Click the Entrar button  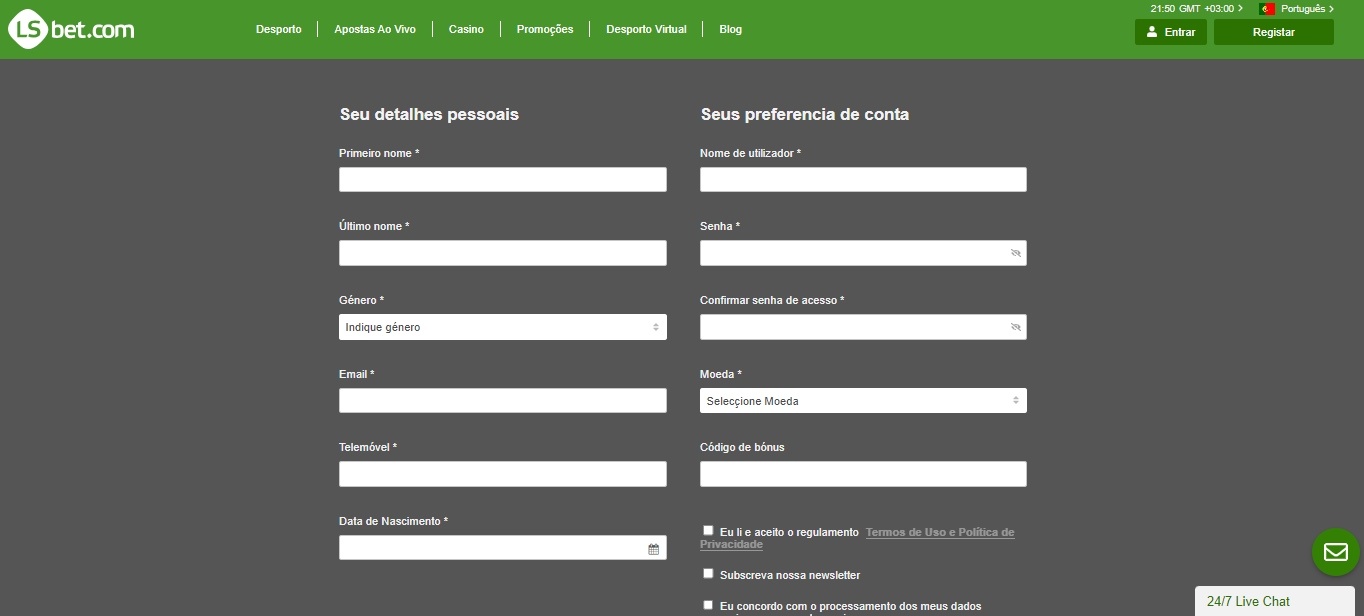click(x=1170, y=31)
